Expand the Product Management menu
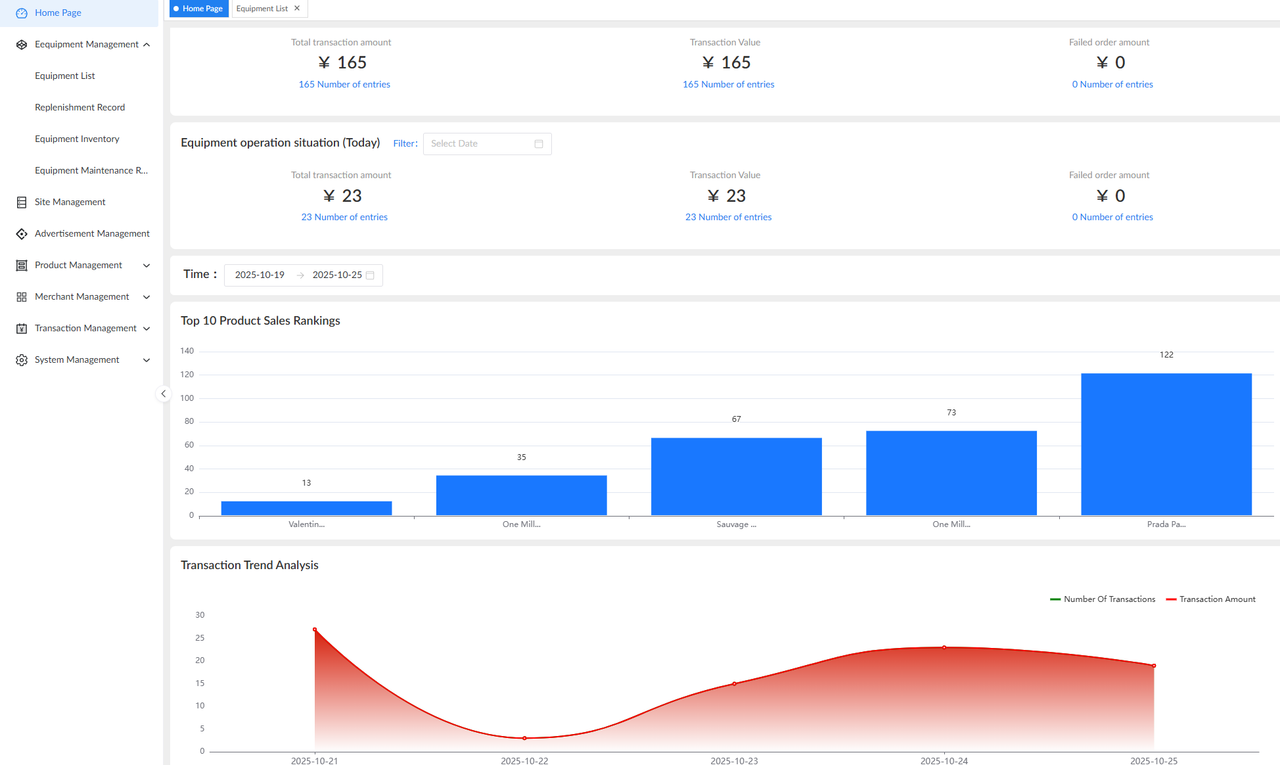This screenshot has height=765, width=1280. tap(146, 265)
